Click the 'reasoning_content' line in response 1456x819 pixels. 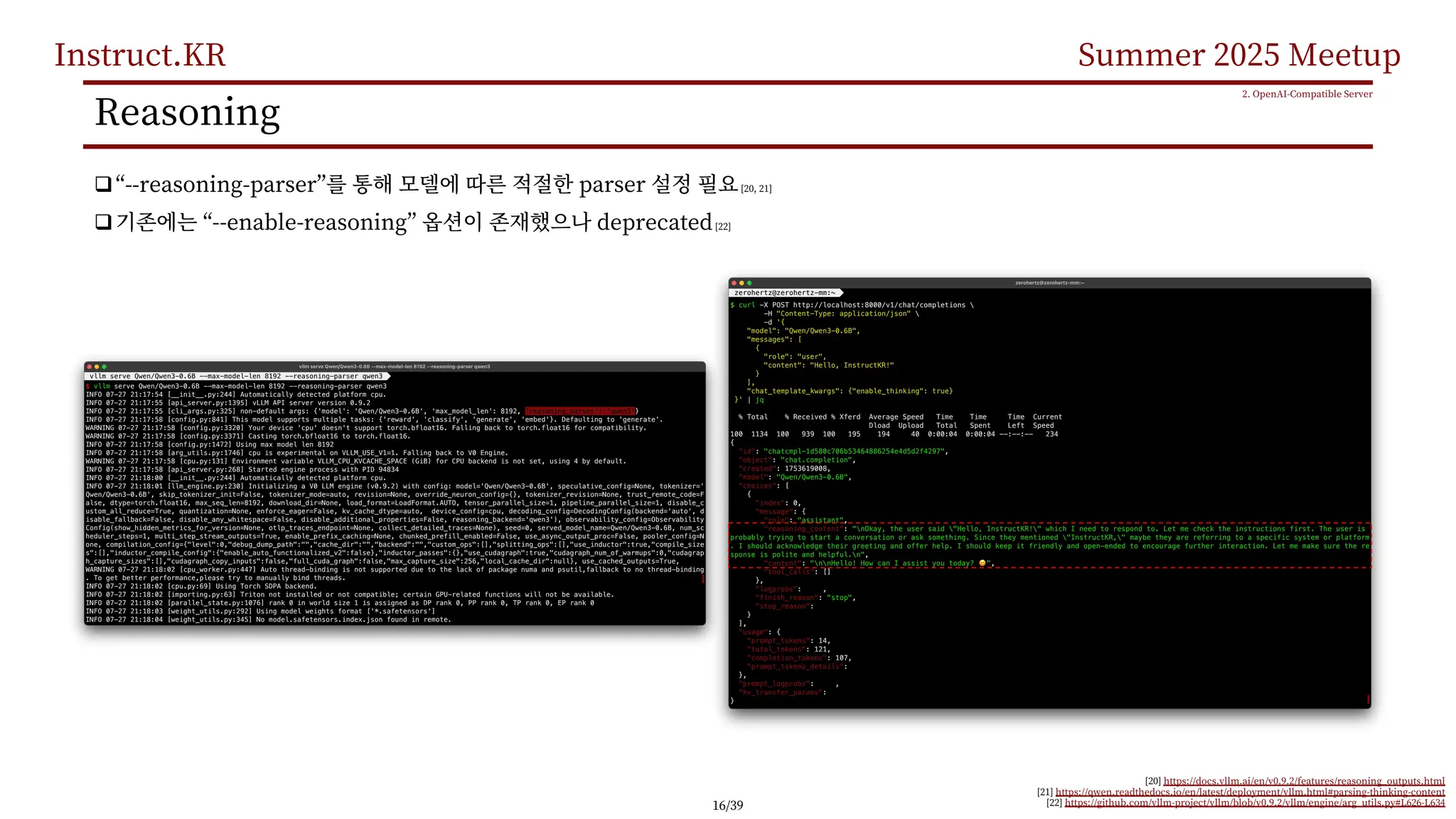(x=1049, y=542)
